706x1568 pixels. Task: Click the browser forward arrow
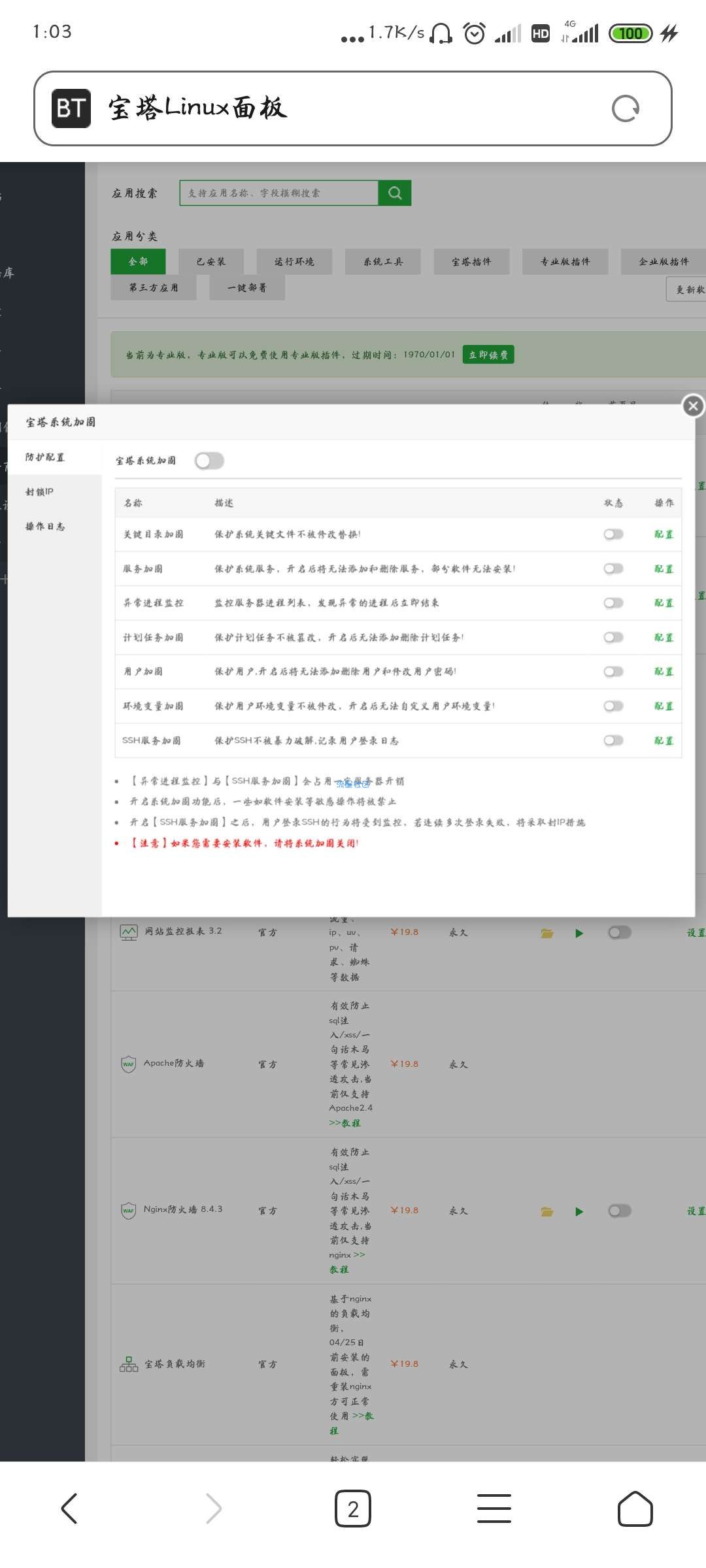[x=213, y=1509]
